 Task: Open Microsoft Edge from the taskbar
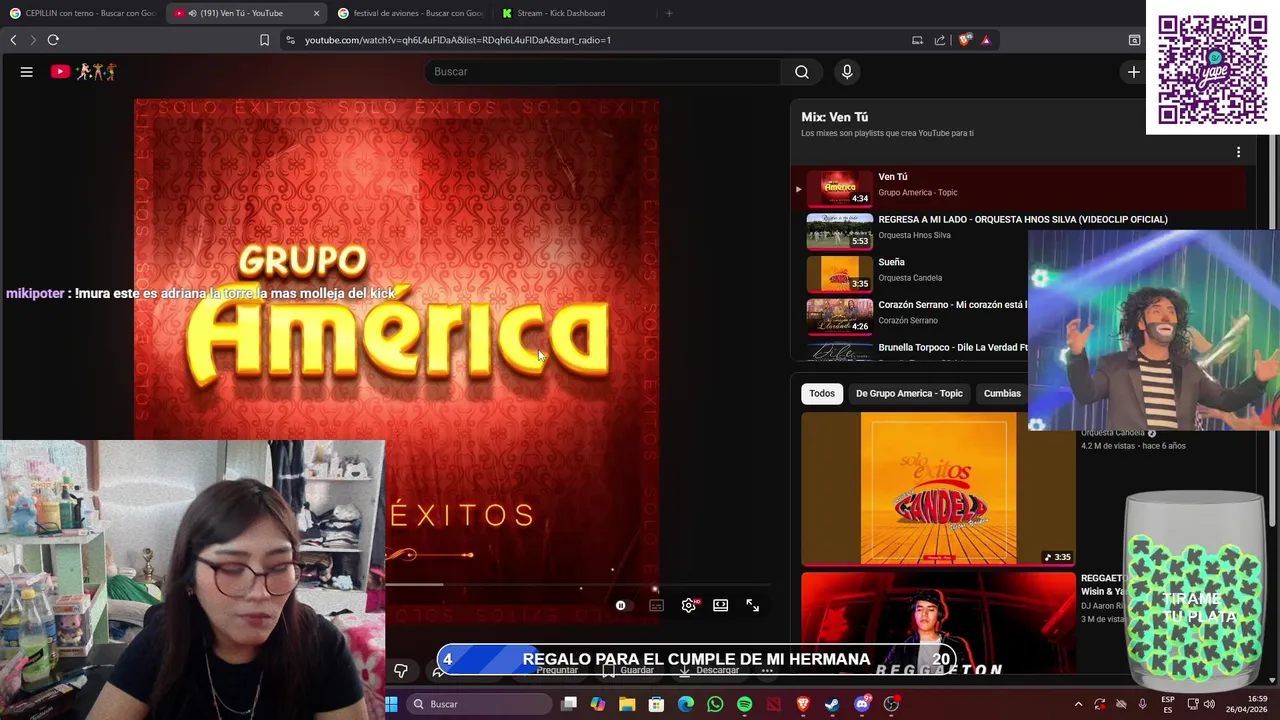coord(686,704)
